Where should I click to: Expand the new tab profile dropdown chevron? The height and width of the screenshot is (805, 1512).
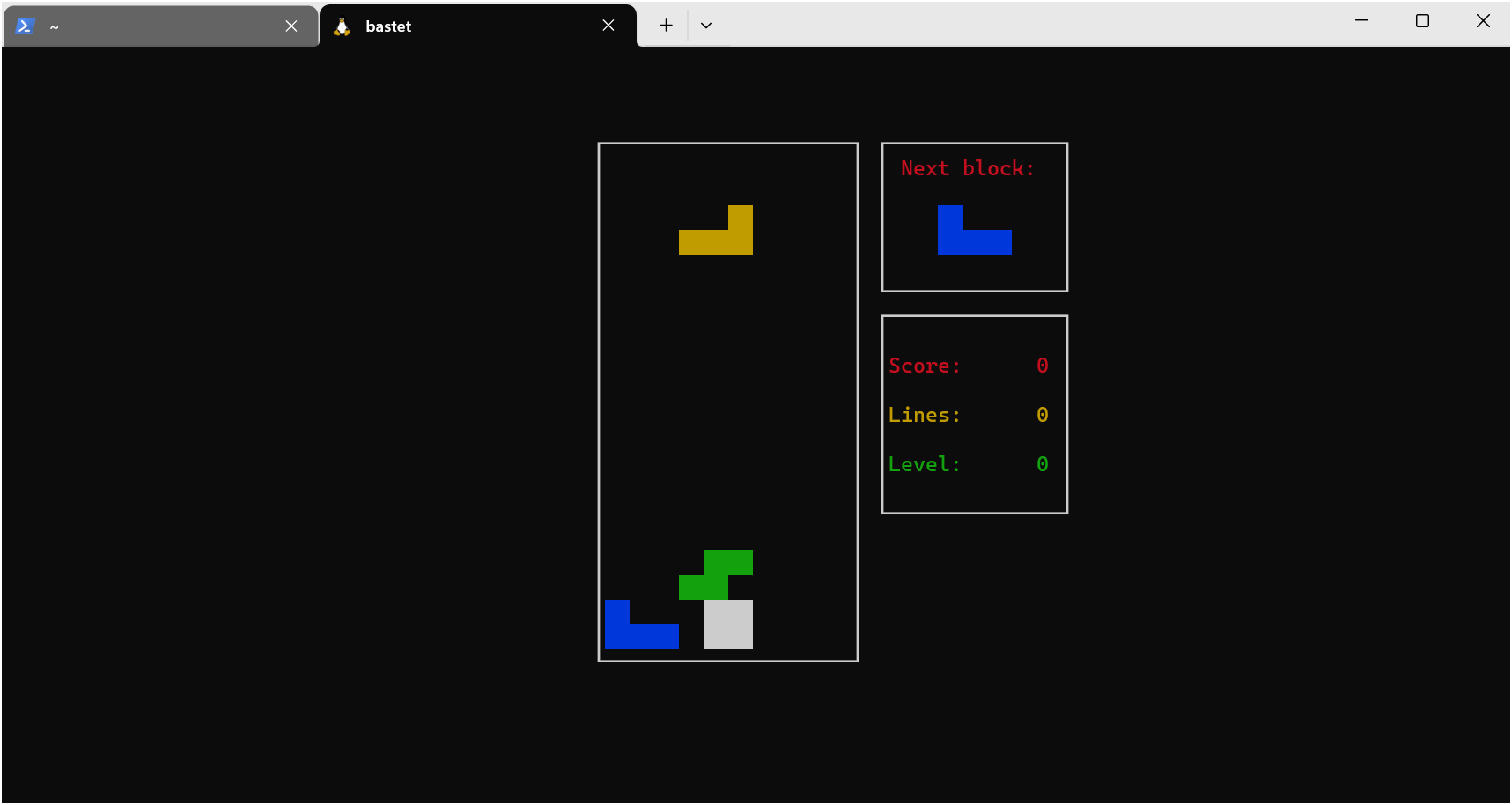point(705,26)
